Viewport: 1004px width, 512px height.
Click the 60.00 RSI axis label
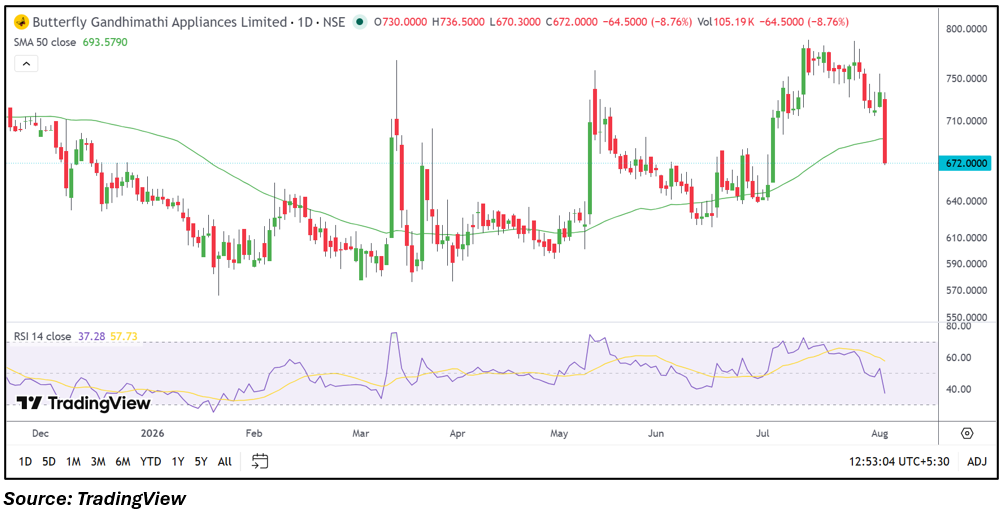959,358
